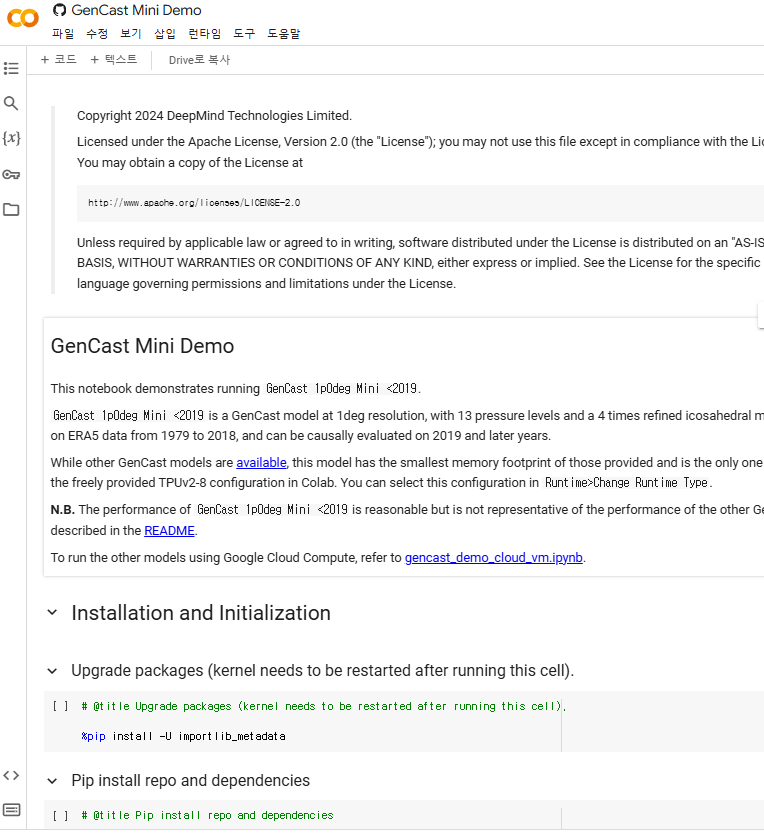Click the GenCast Mini Demo heading
This screenshot has width=764, height=839.
coord(142,346)
